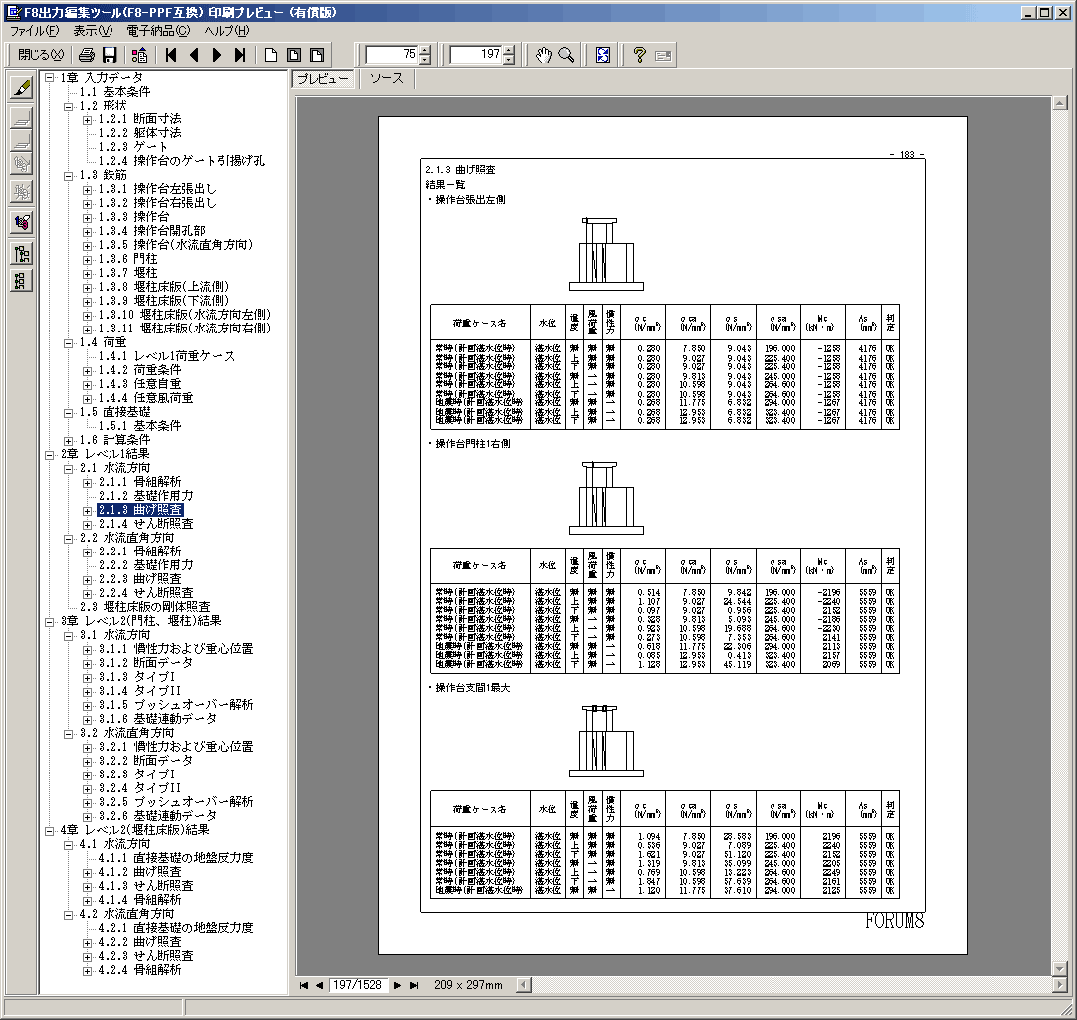Decrease zoom percentage spinner down arrow

pos(425,60)
